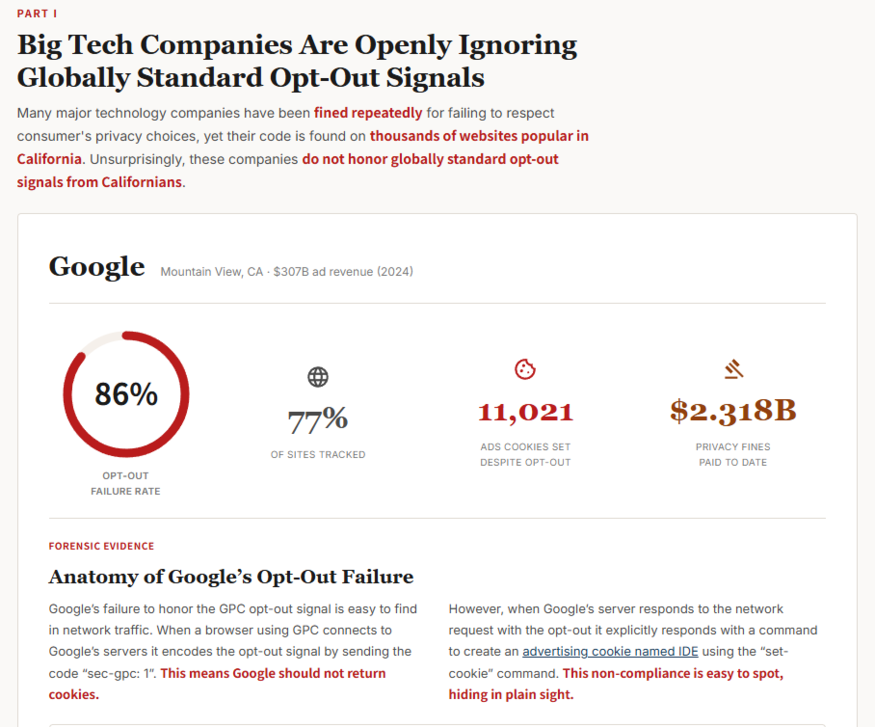Click the $2.318B privacy fines figure
Screen dimensions: 875x727
(x=733, y=411)
